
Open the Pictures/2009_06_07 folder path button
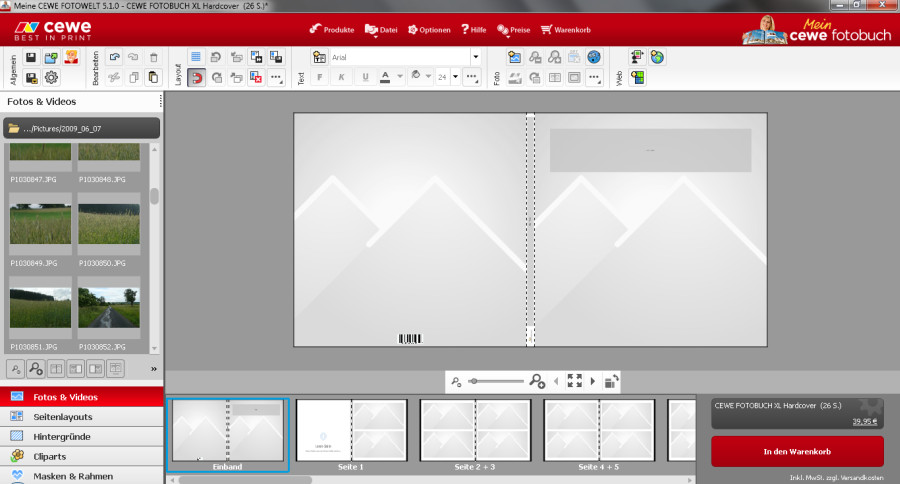82,128
